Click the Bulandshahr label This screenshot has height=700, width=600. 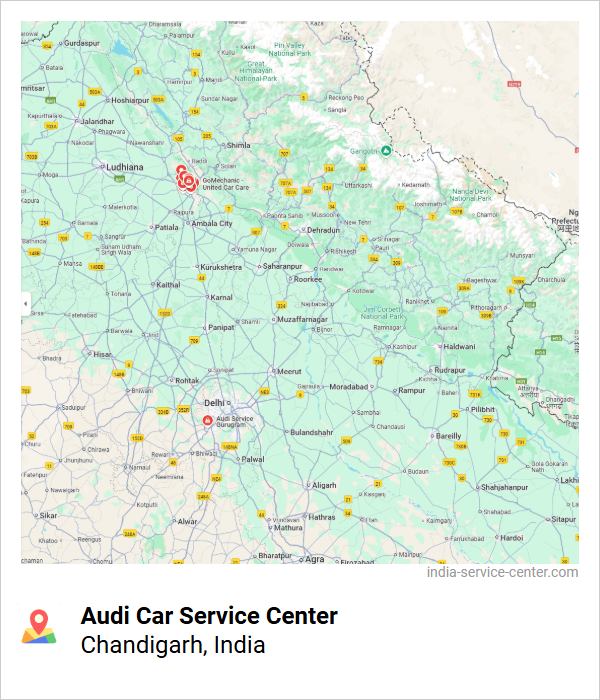pyautogui.click(x=312, y=432)
